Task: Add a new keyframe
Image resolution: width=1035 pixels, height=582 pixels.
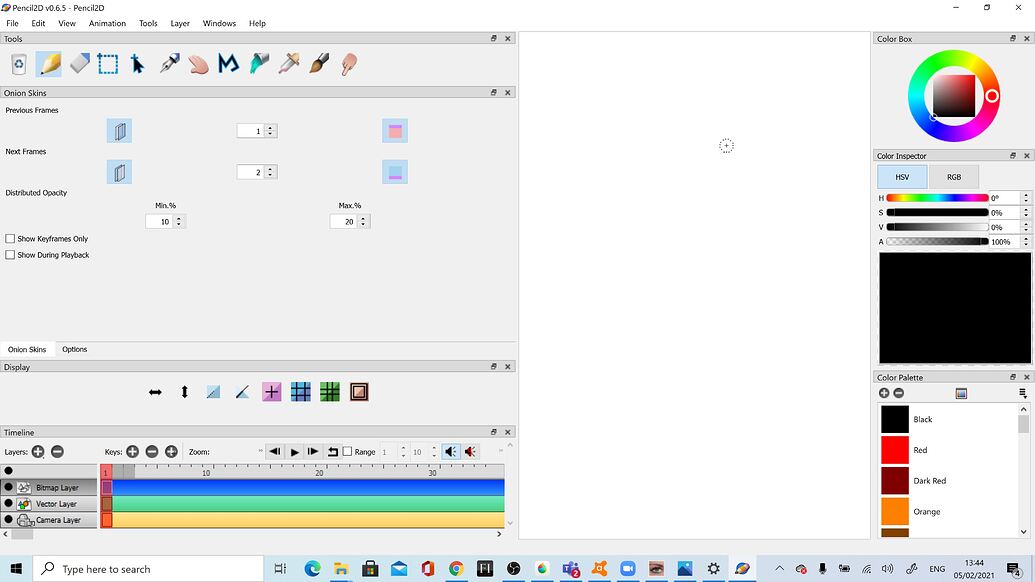Action: click(x=133, y=451)
